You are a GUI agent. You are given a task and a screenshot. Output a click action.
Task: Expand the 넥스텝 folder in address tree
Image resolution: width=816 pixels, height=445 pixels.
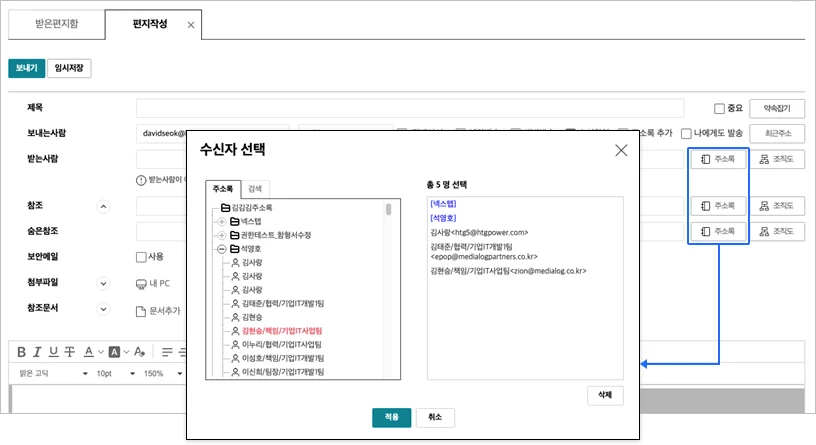222,221
